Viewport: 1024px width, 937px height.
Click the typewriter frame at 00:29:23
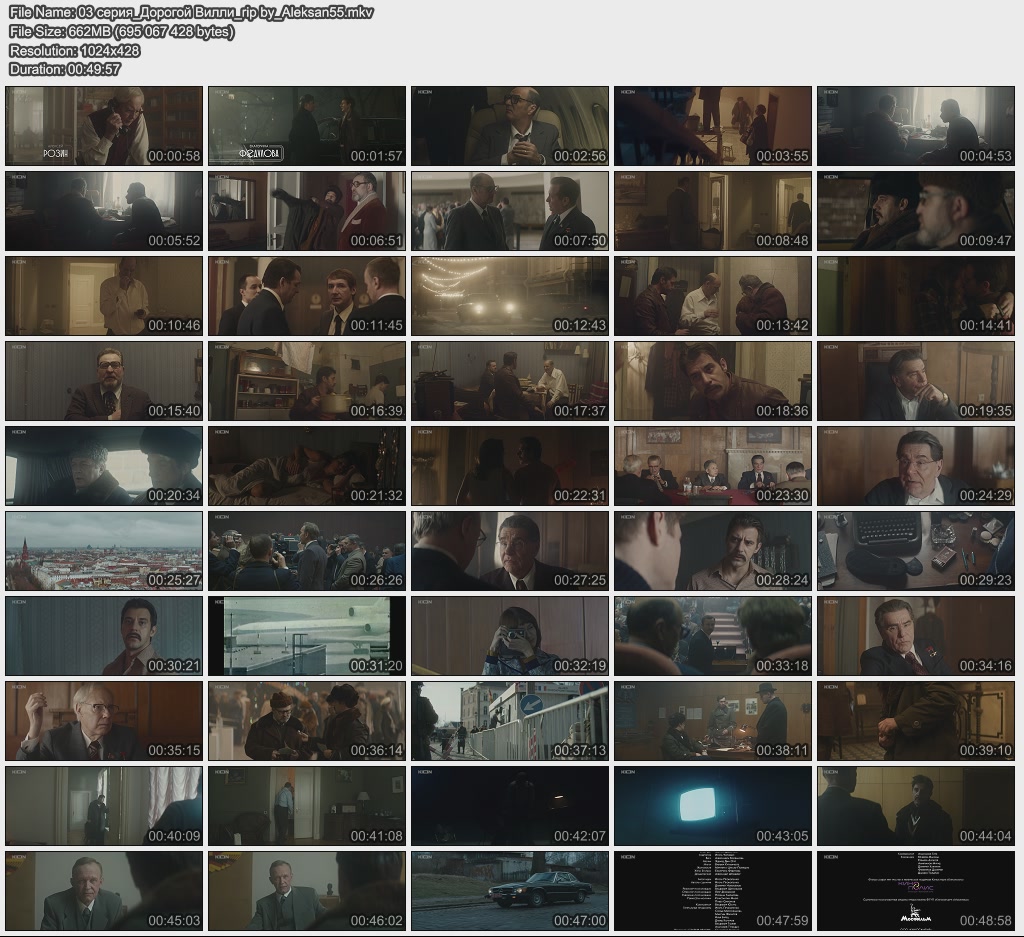[915, 551]
